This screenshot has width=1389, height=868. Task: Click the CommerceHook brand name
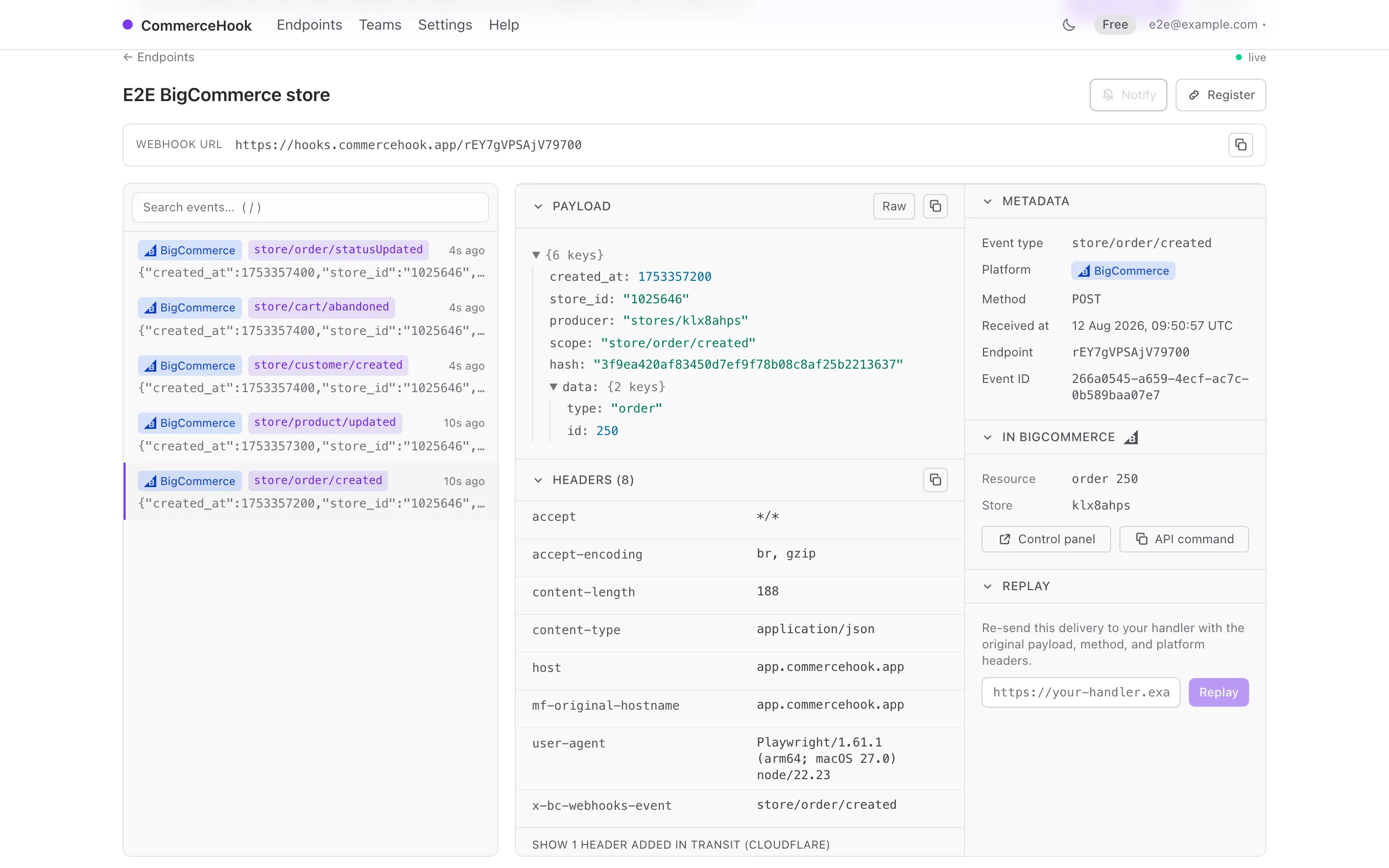[x=196, y=25]
